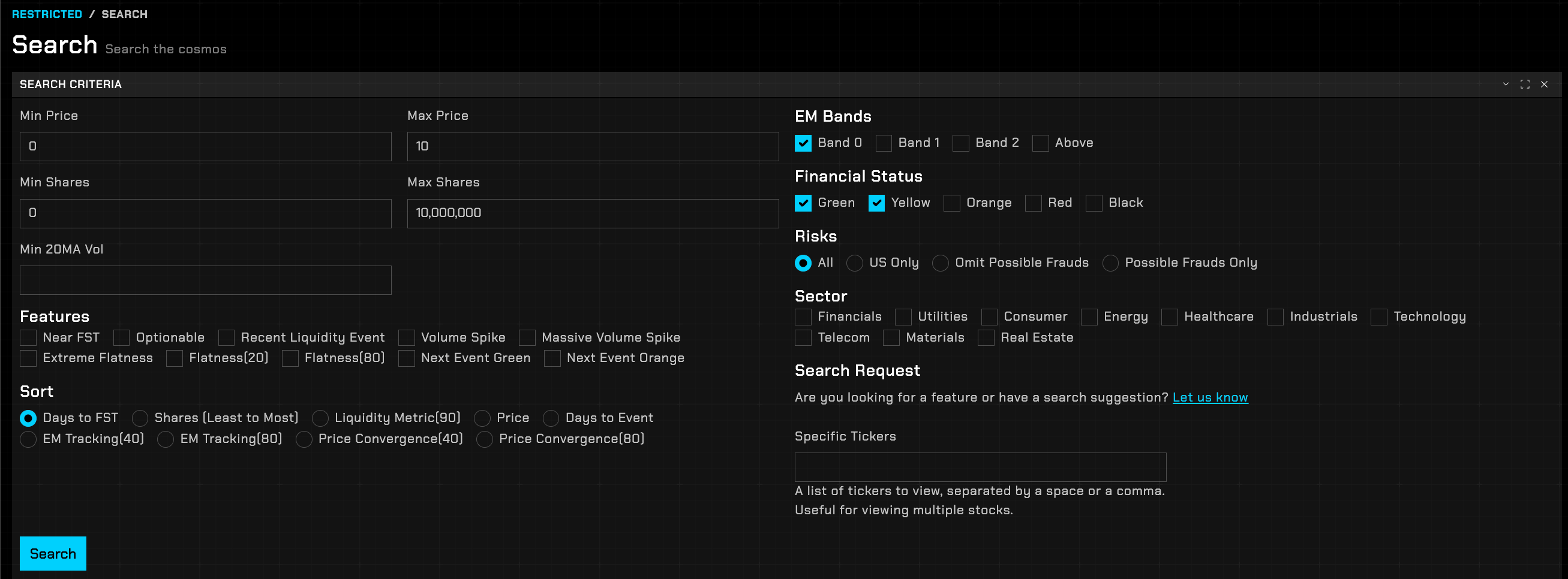Sort by EM Tracking(80)
1568x579 pixels.
[x=166, y=439]
